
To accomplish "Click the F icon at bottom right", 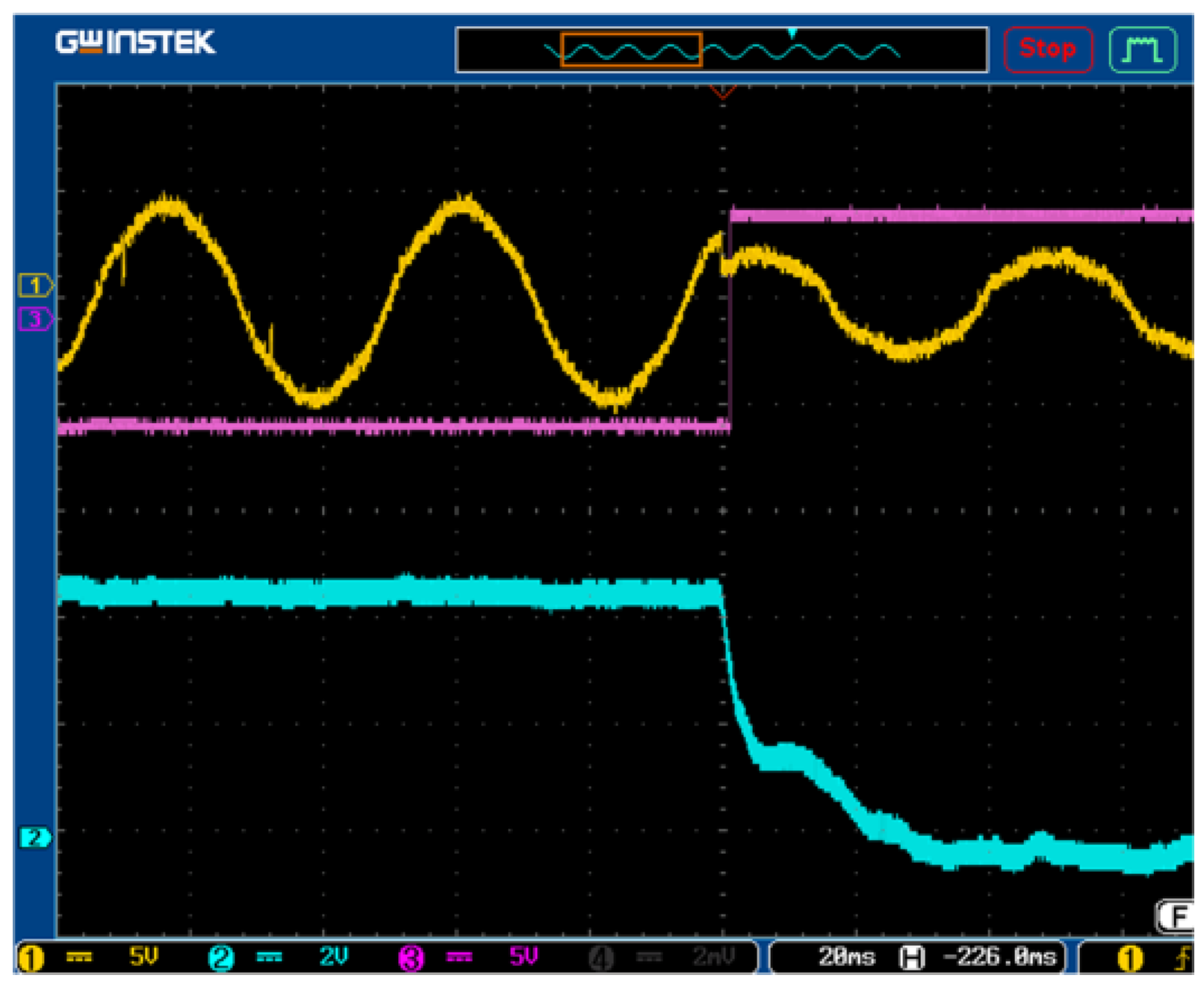I will [1176, 916].
